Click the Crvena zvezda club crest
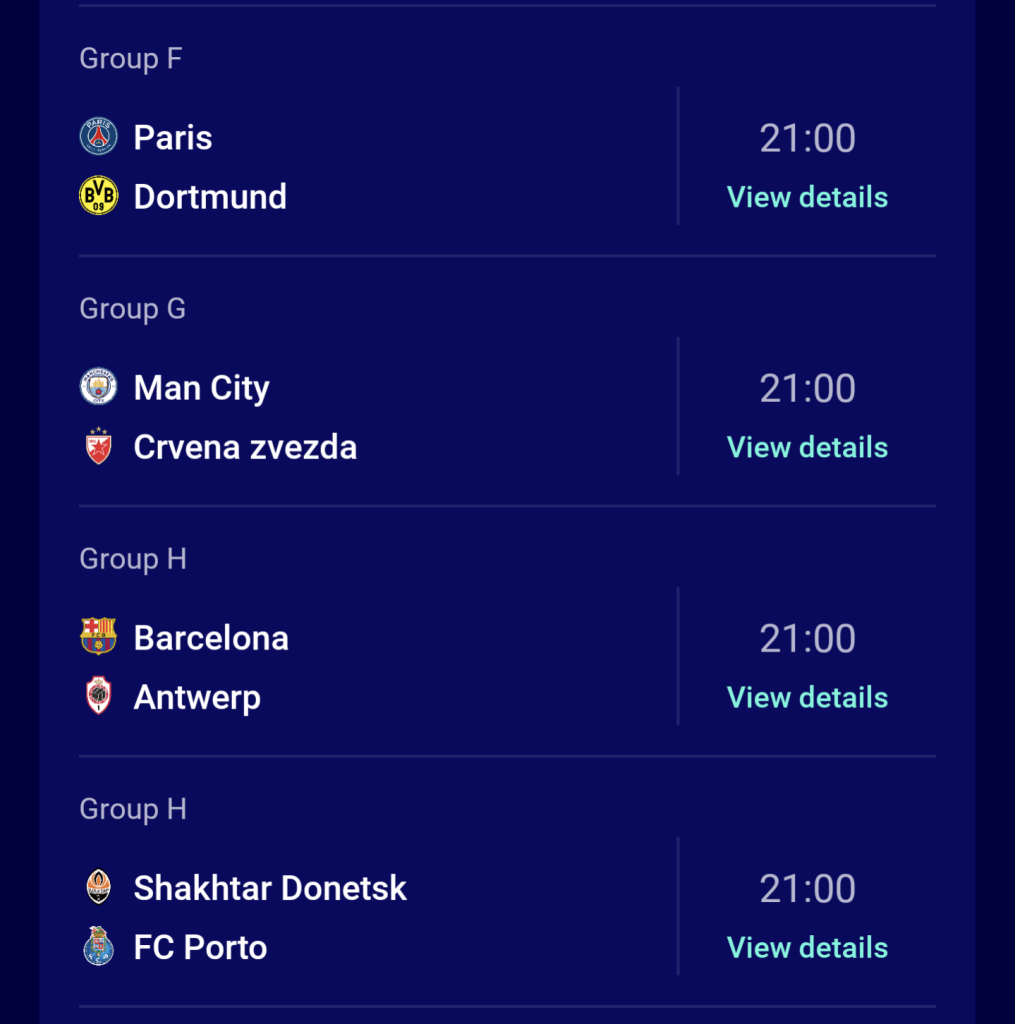The image size is (1015, 1024). click(98, 446)
